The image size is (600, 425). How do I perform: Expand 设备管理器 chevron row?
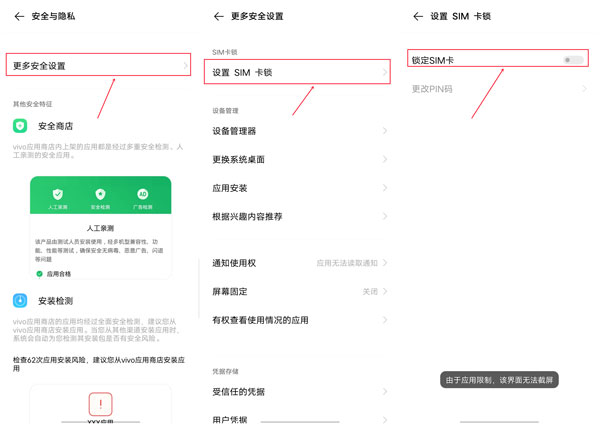[x=297, y=131]
